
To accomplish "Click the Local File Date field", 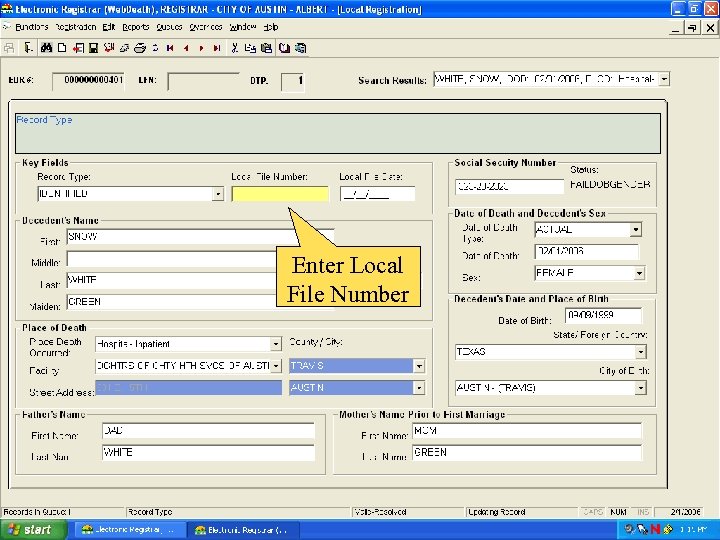I will coord(377,194).
